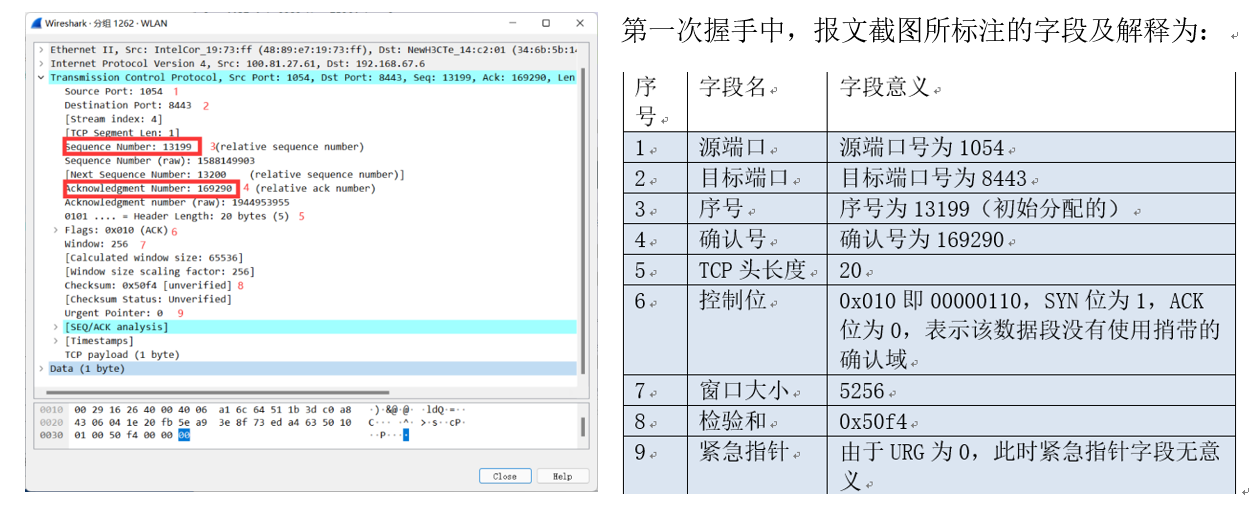Image resolution: width=1252 pixels, height=512 pixels.
Task: Select [Window size scaling factor: 256] row
Action: [x=158, y=272]
